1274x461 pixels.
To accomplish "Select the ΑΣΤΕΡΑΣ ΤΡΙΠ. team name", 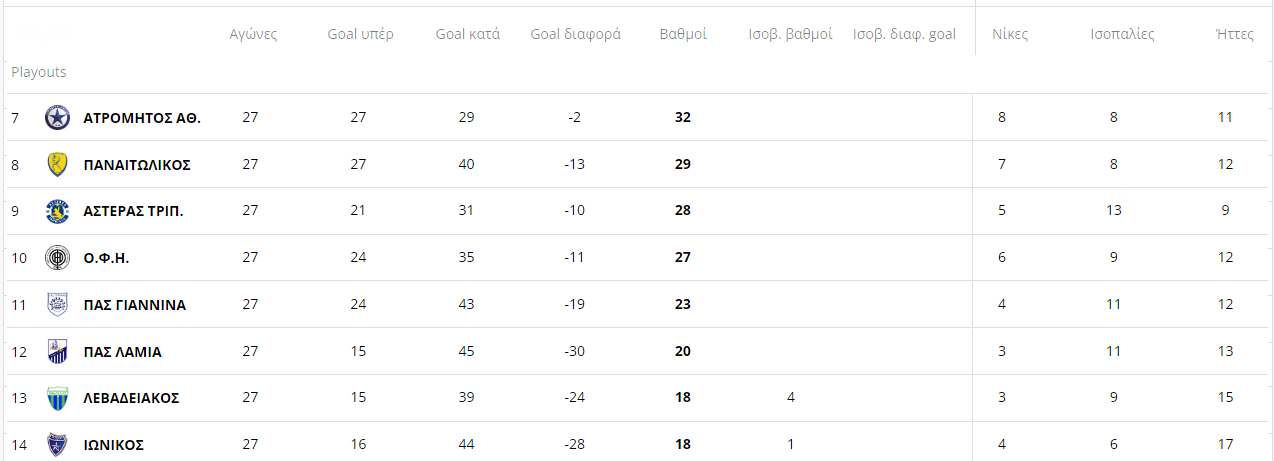I will click(x=134, y=211).
